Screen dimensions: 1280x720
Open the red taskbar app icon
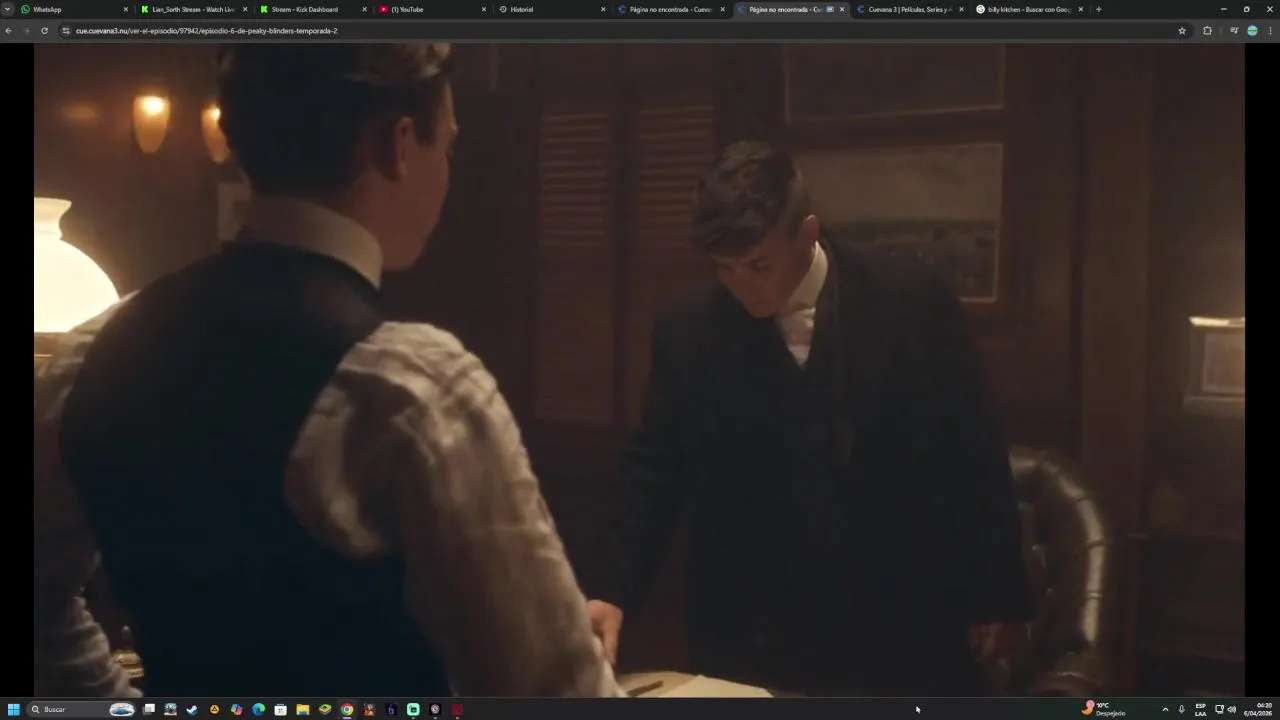(457, 709)
